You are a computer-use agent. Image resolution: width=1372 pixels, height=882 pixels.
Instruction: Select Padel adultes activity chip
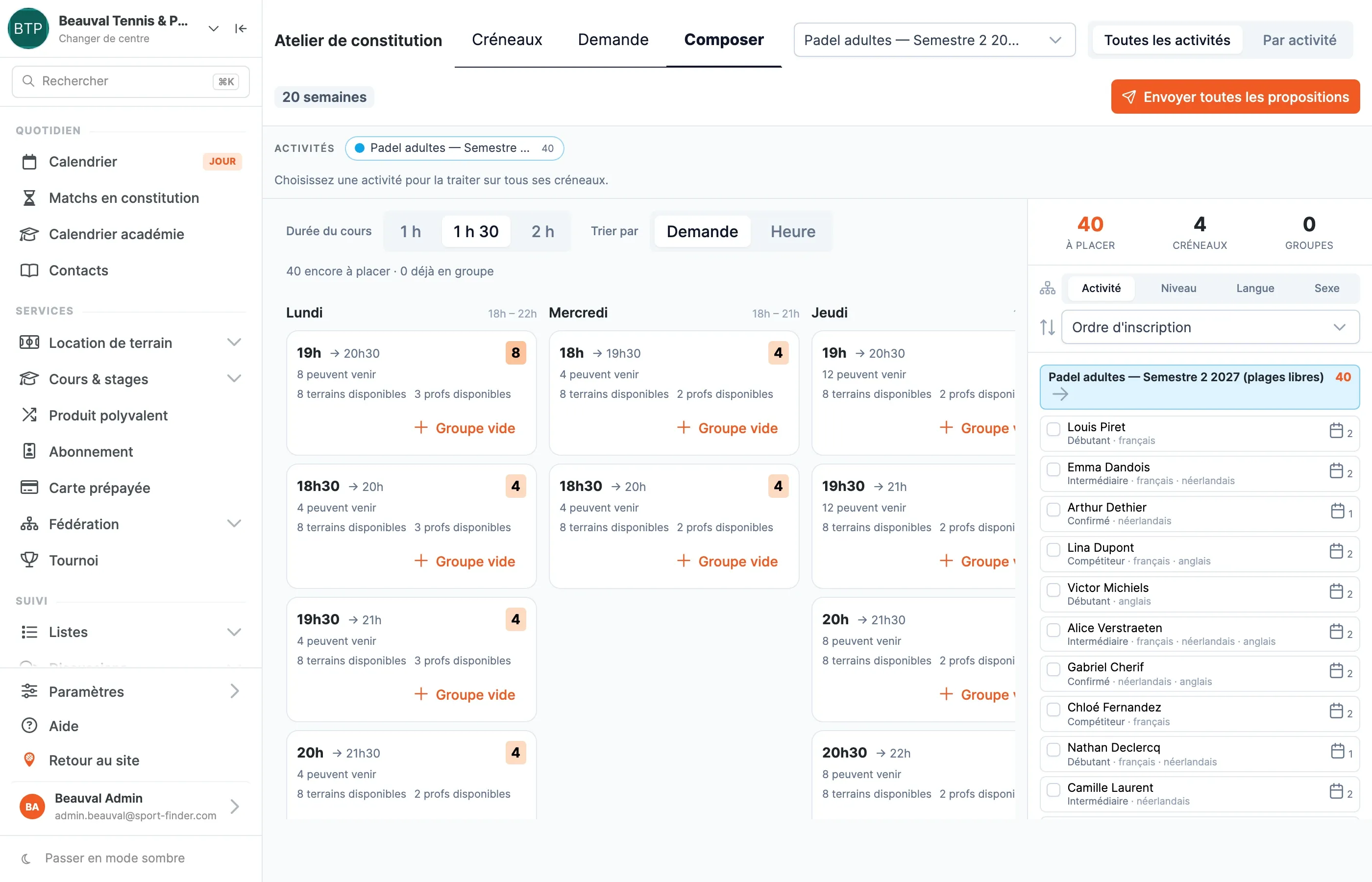point(454,148)
